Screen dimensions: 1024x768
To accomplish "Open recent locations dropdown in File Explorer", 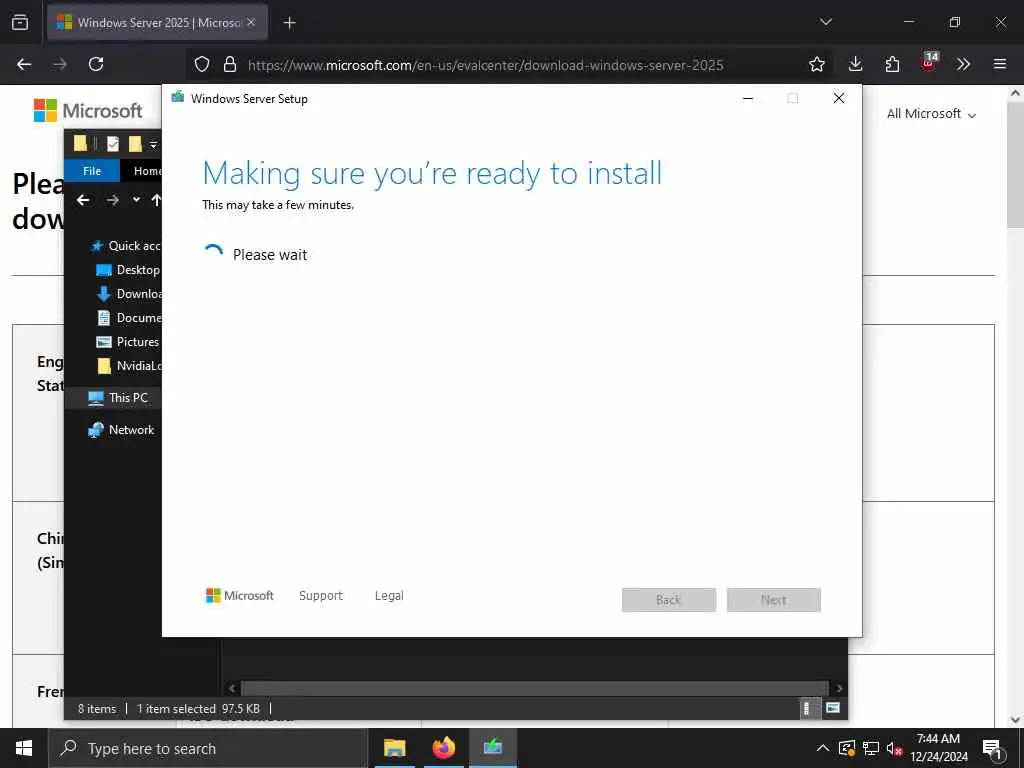I will 136,200.
